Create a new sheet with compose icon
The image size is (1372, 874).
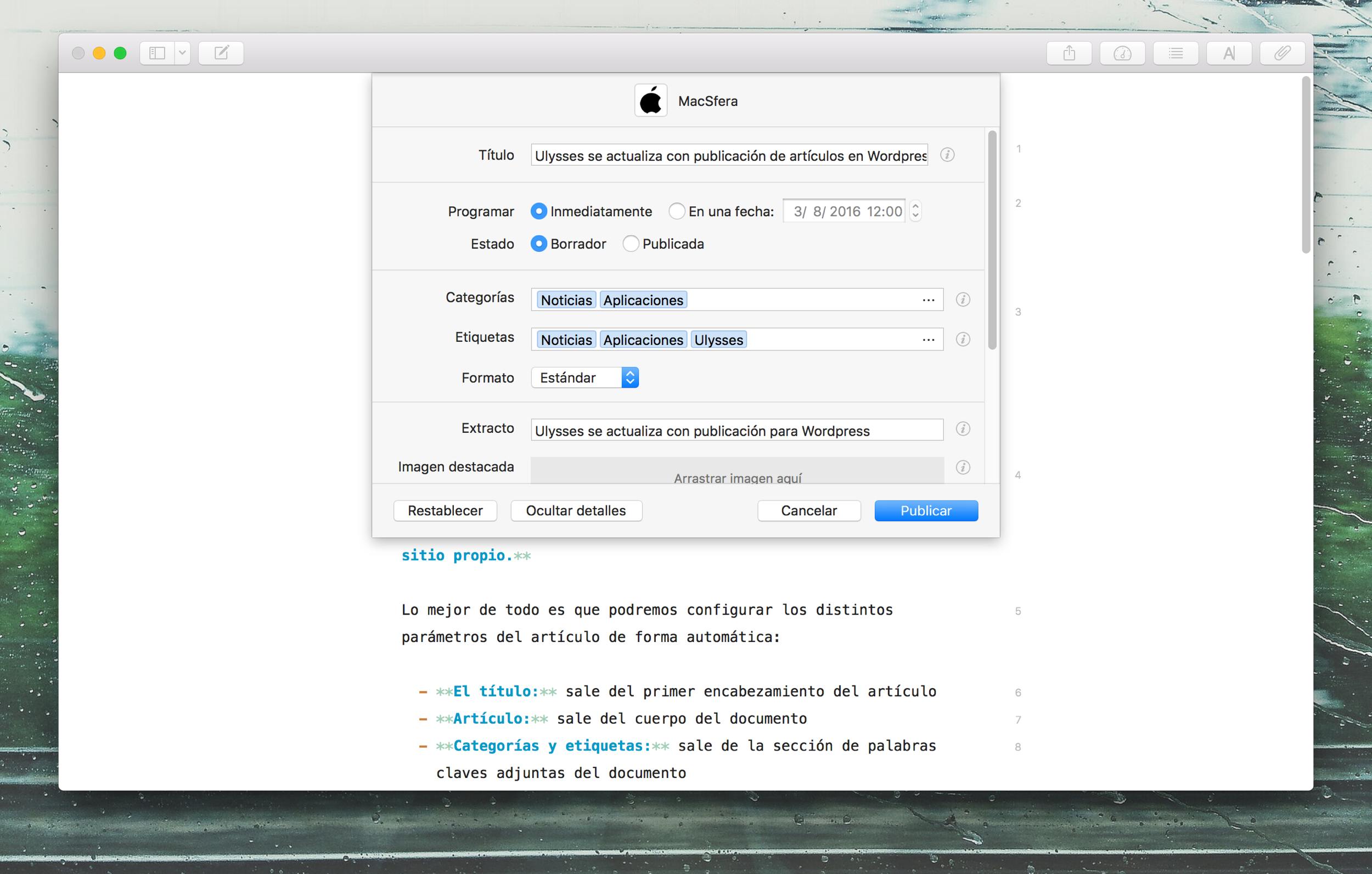(x=221, y=53)
